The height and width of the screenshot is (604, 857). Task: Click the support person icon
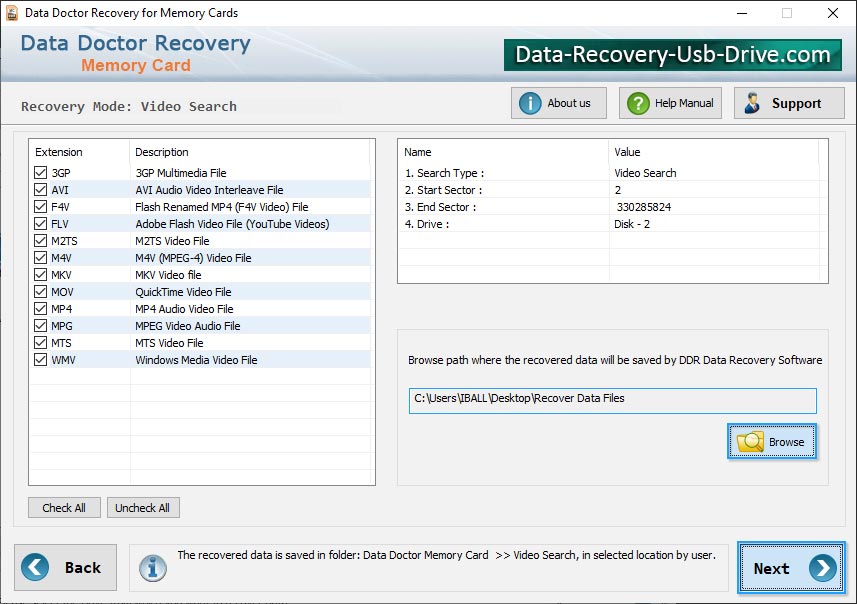tap(752, 103)
